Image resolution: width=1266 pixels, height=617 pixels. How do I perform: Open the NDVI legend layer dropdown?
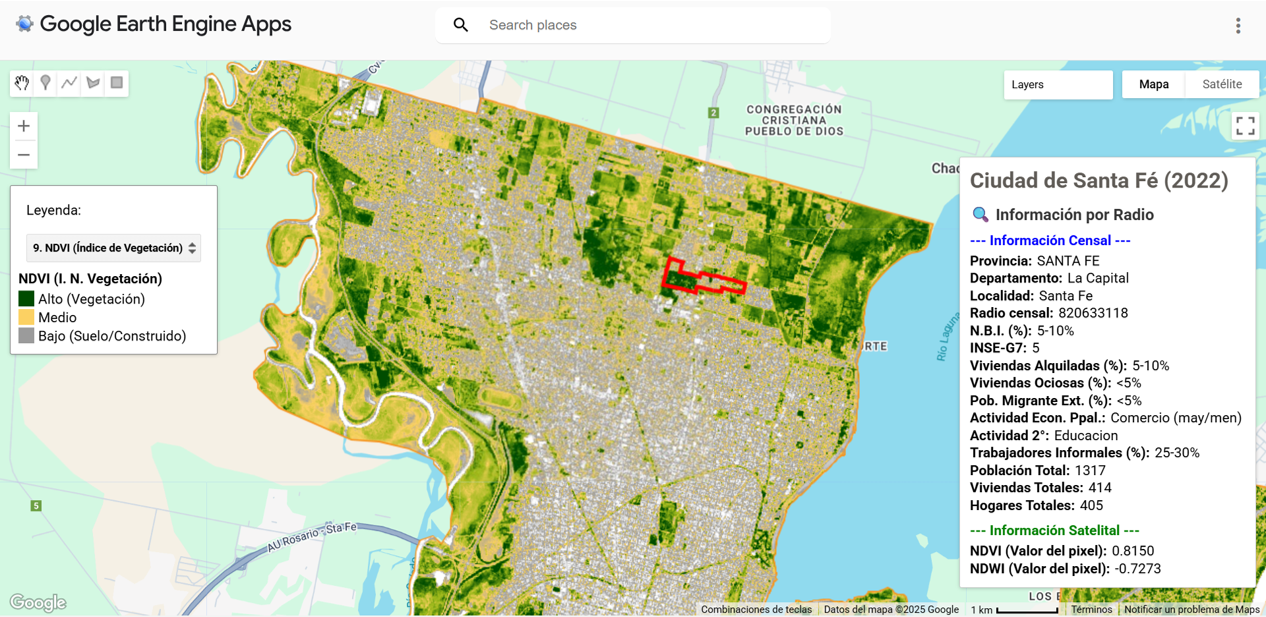(x=113, y=248)
